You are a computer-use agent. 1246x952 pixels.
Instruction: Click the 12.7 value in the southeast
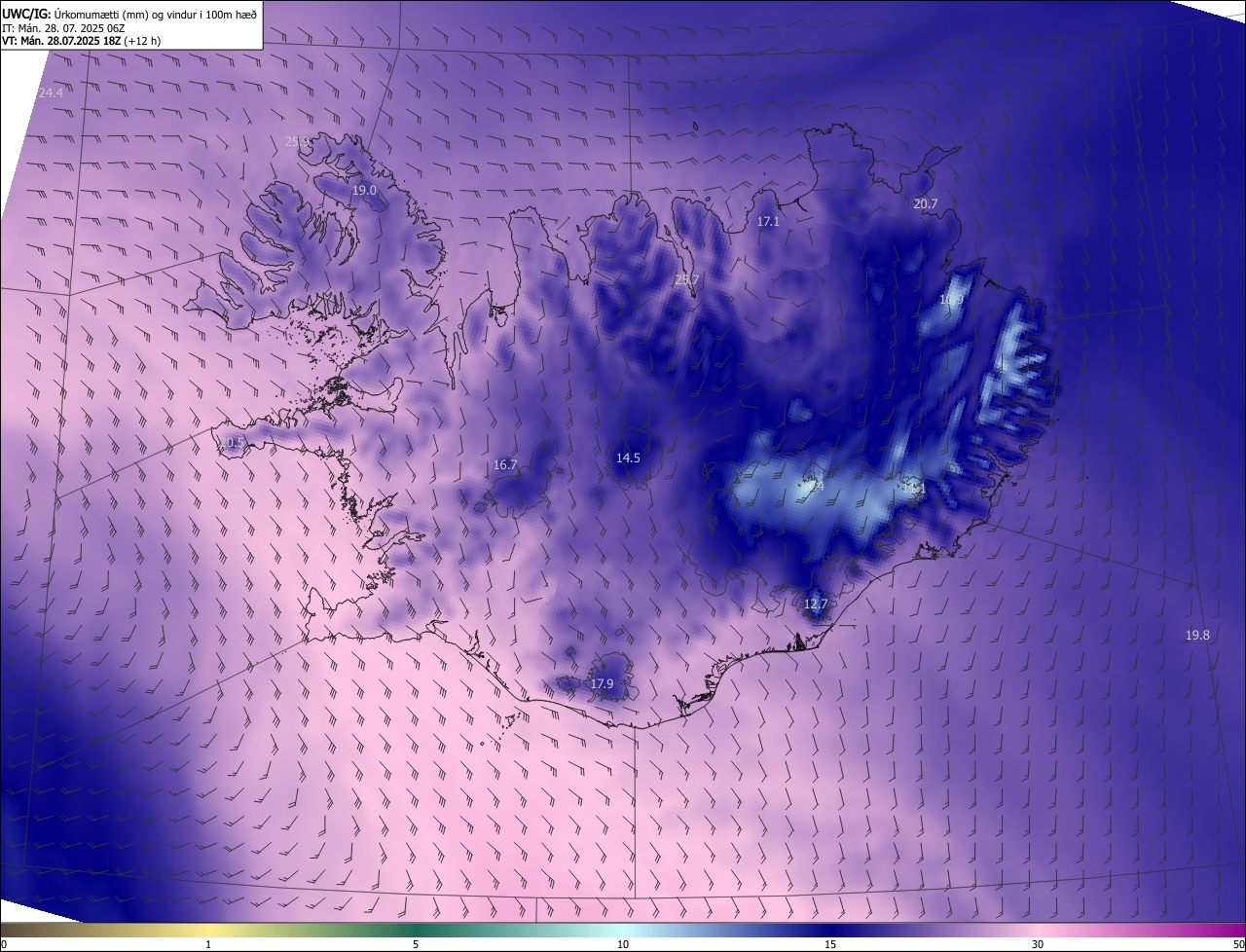pos(816,604)
